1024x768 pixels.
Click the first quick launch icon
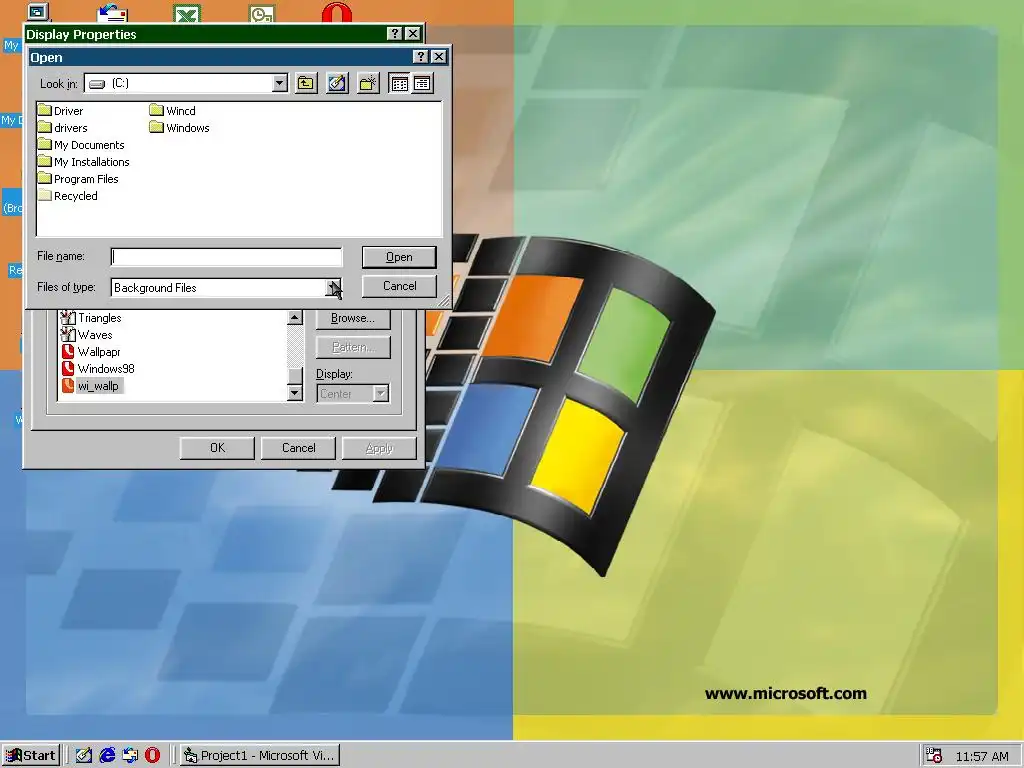pos(84,756)
